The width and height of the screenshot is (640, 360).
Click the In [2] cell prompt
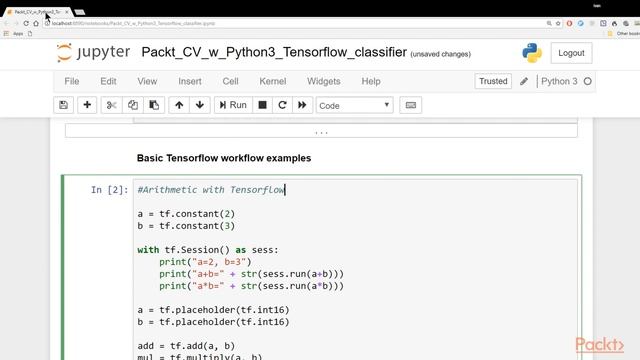click(109, 190)
